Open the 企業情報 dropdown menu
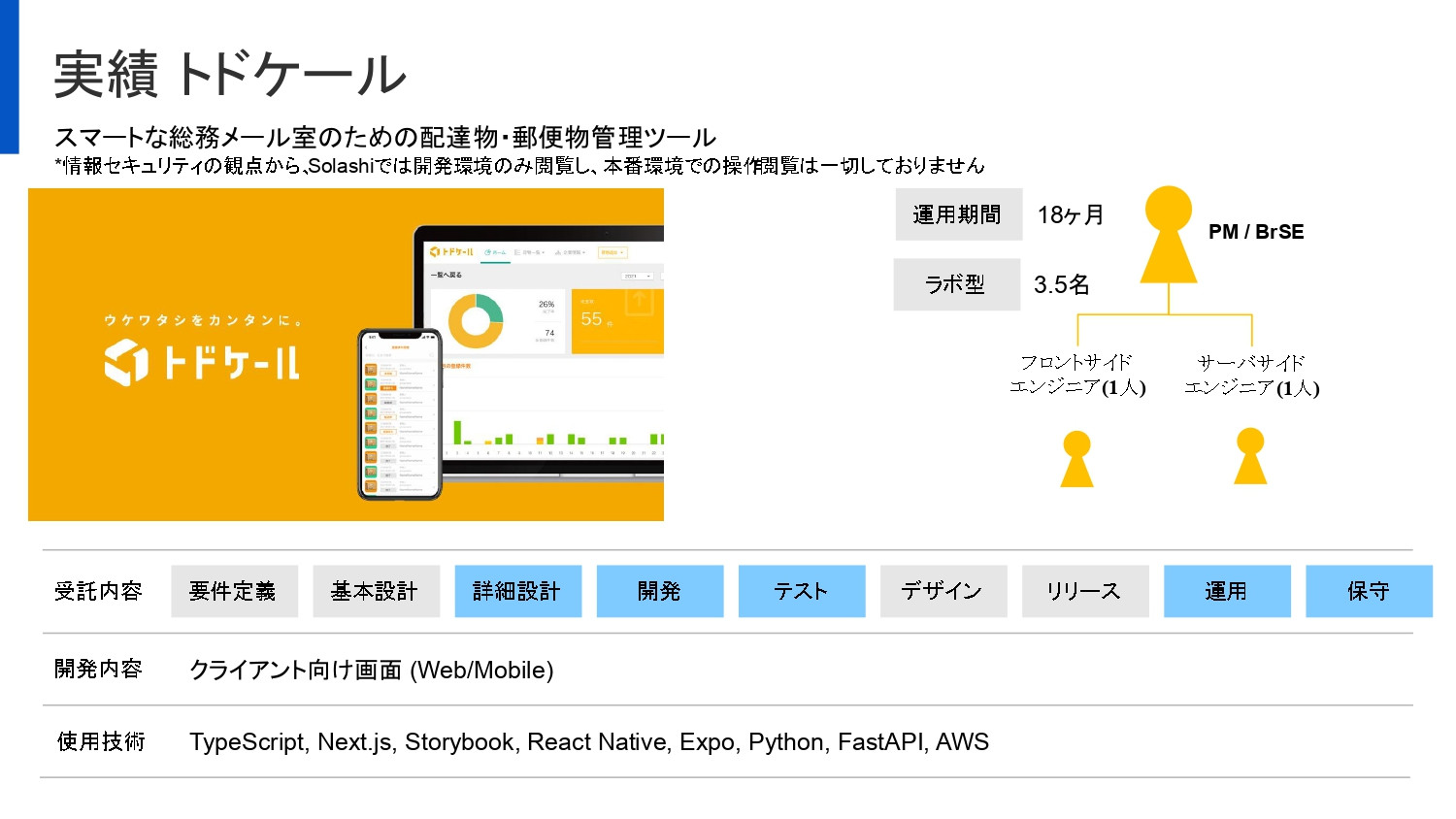Viewport: 1456px width, 819px height. [x=574, y=252]
